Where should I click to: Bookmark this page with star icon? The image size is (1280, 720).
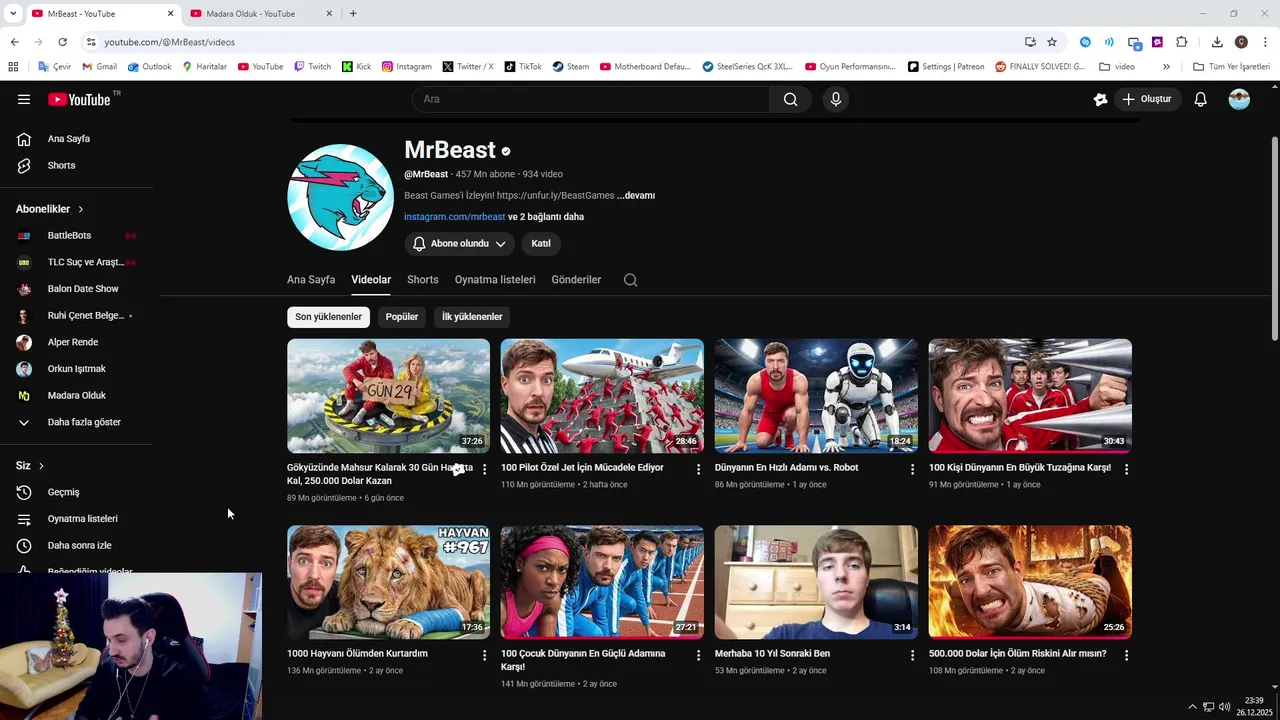(x=1052, y=42)
